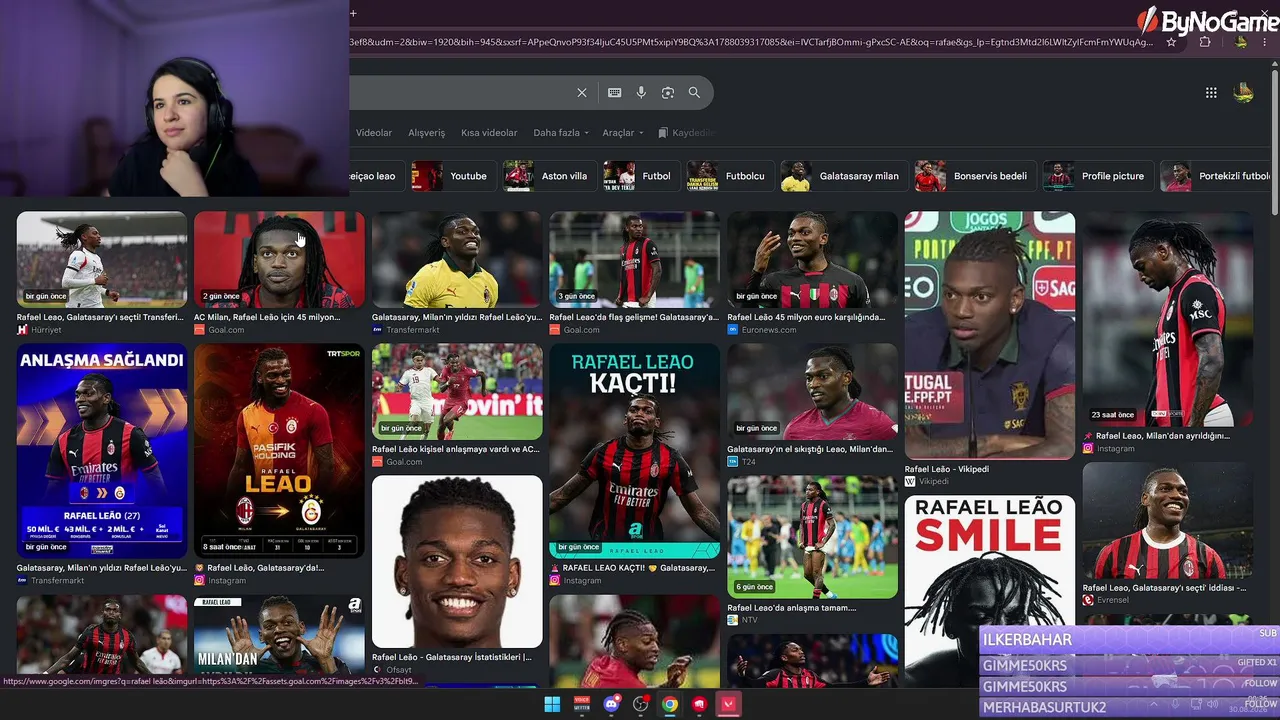Click the Chrome address bar URL
1280x720 pixels.
click(x=750, y=42)
